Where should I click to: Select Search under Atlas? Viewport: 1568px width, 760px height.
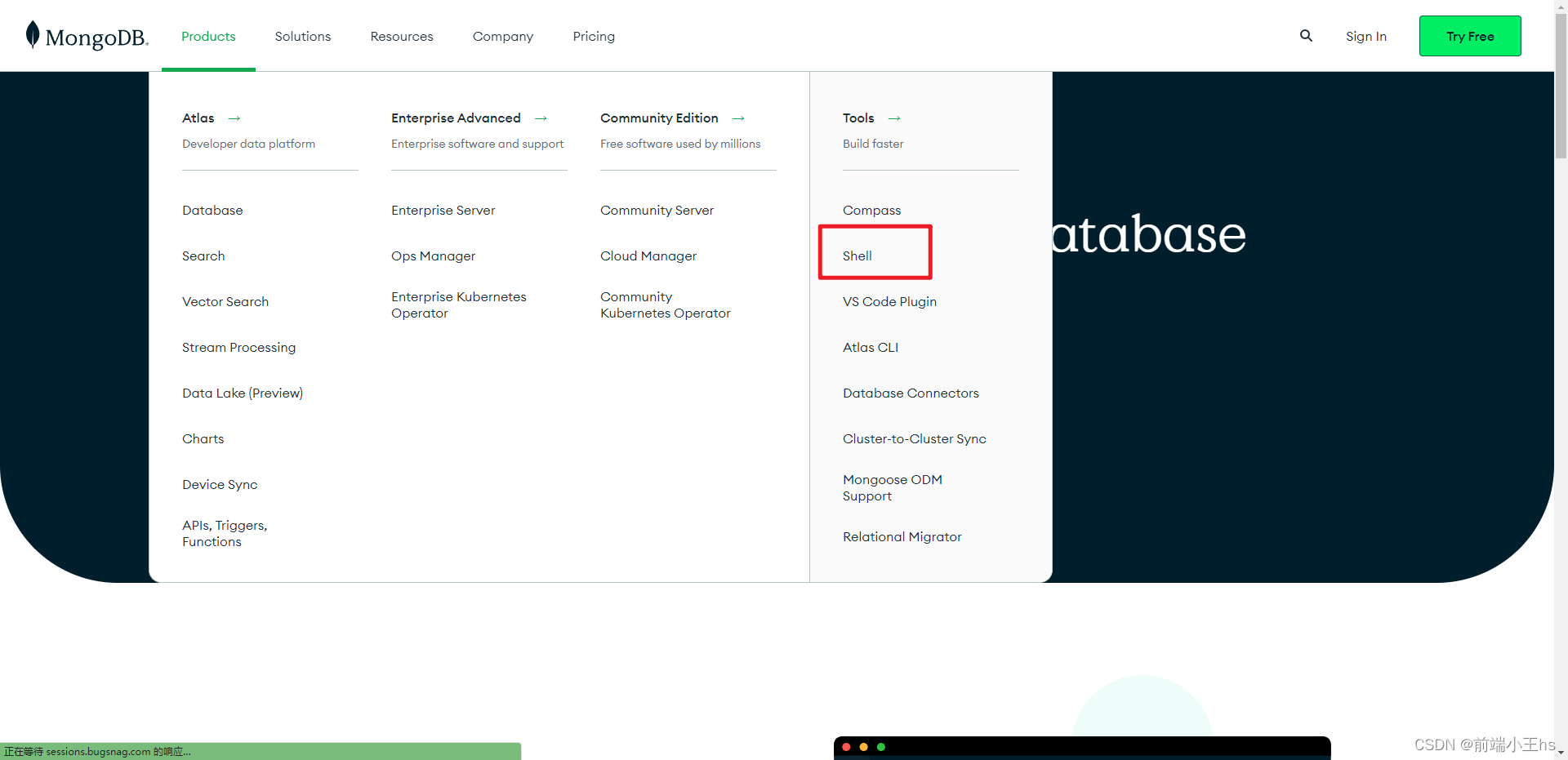(203, 256)
